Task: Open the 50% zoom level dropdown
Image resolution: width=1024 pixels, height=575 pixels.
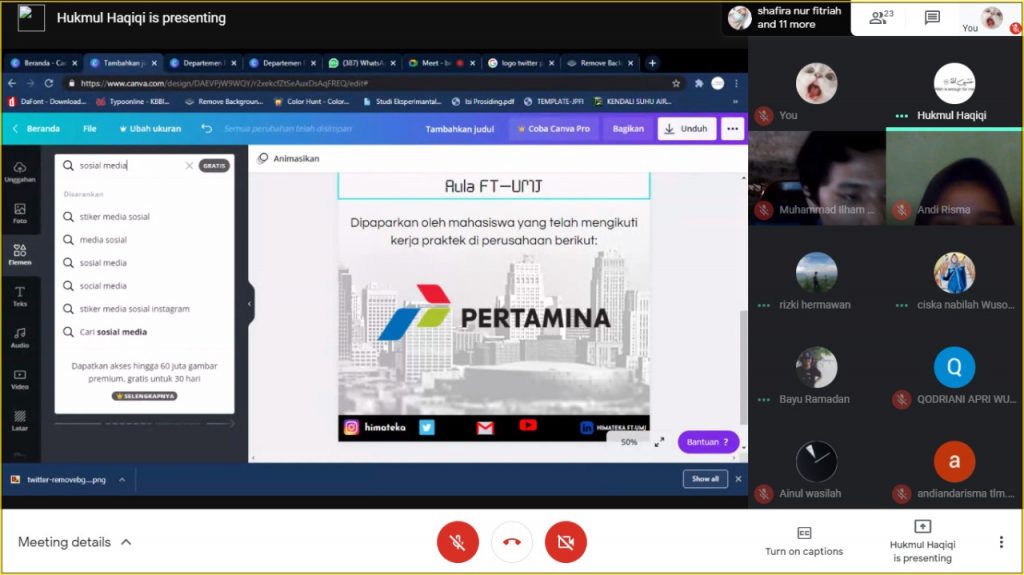Action: pos(629,442)
